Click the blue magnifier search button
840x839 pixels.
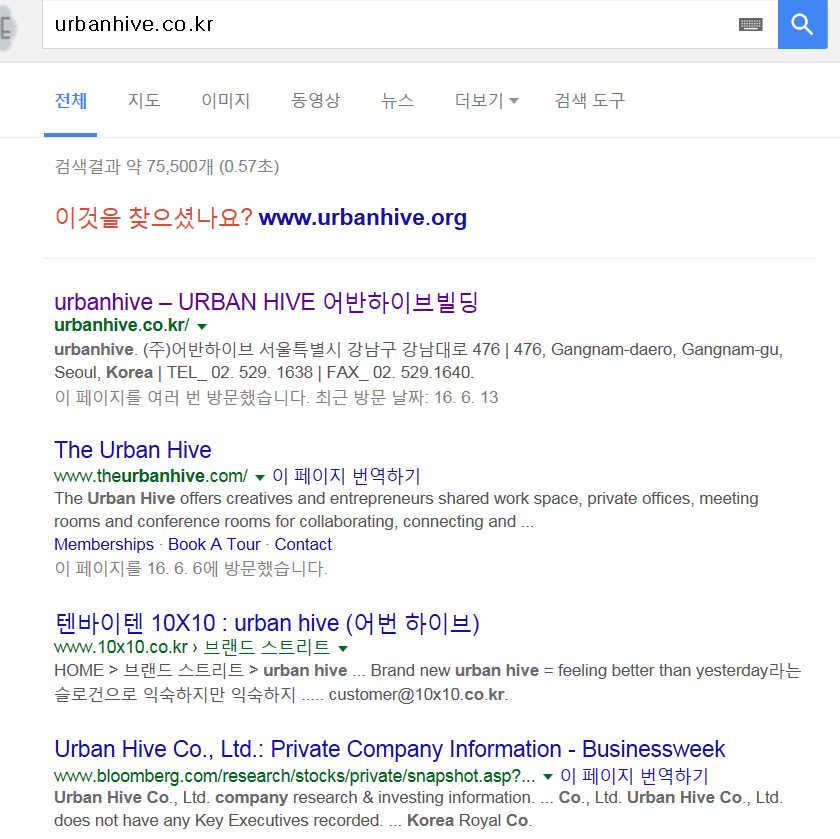coord(802,24)
